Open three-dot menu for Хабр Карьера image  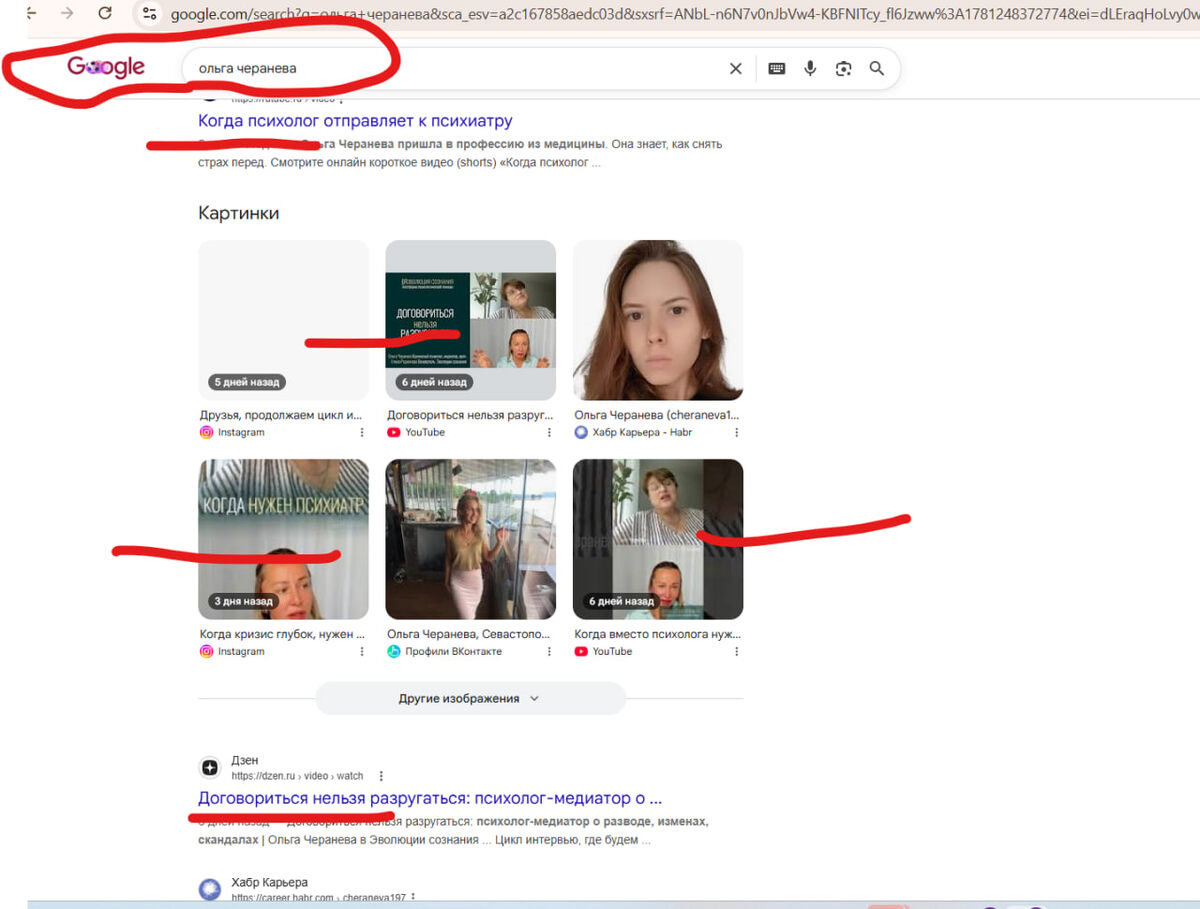pyautogui.click(x=737, y=432)
